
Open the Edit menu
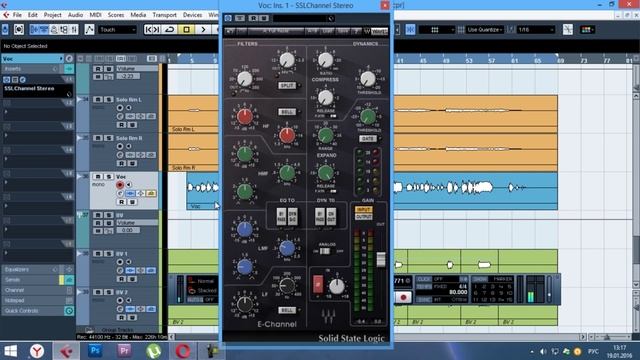pos(33,15)
